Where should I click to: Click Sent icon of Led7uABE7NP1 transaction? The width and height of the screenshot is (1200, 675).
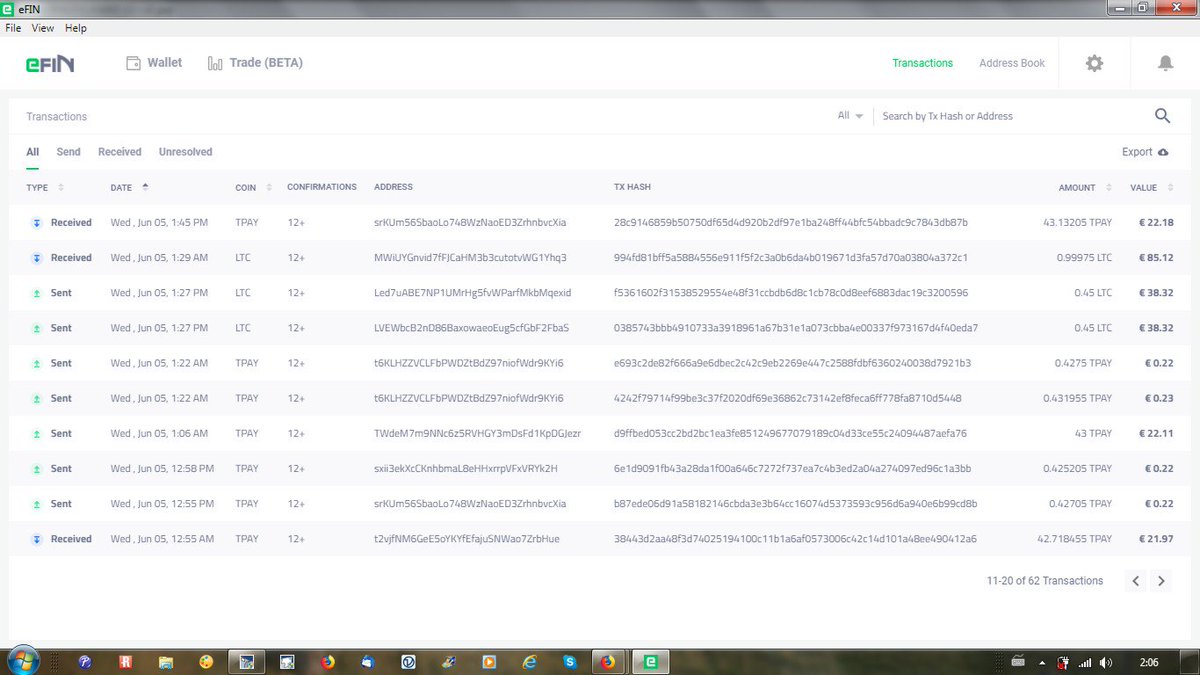(38, 293)
